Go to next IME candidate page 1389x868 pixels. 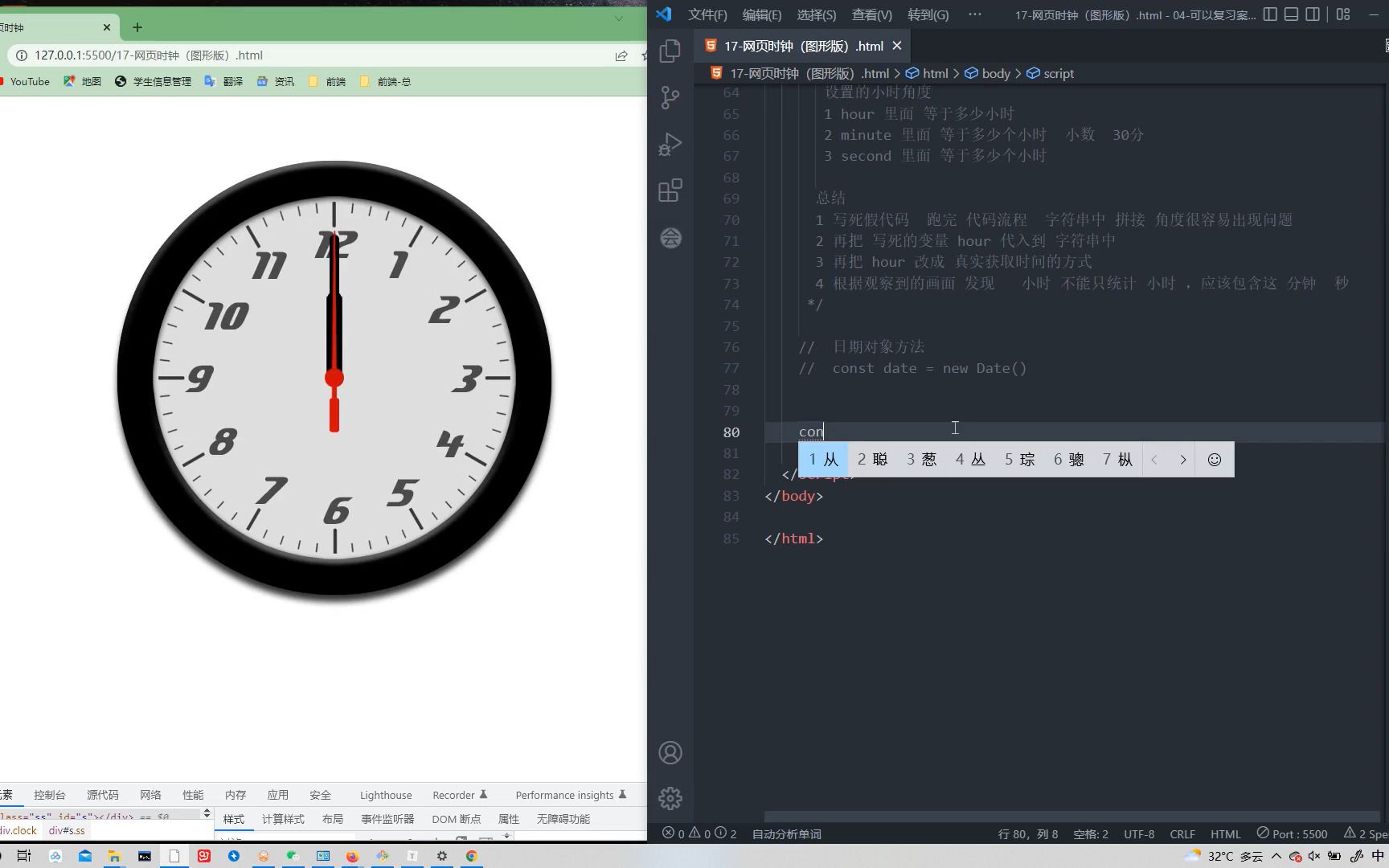(x=1182, y=460)
